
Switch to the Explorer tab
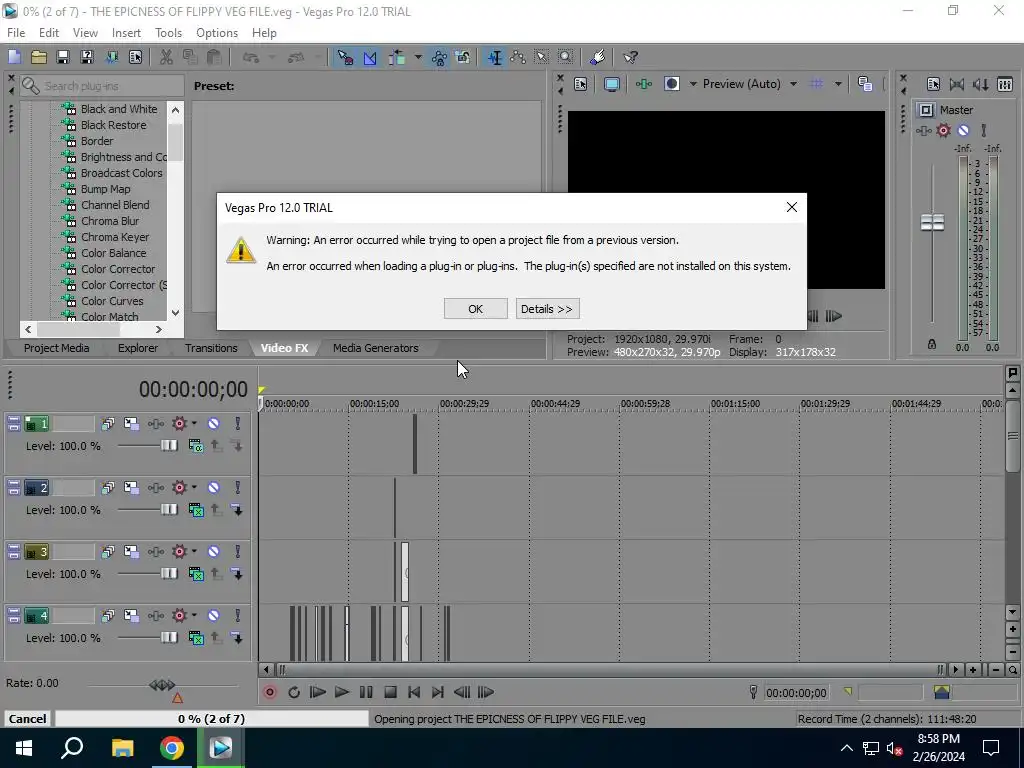click(x=138, y=348)
